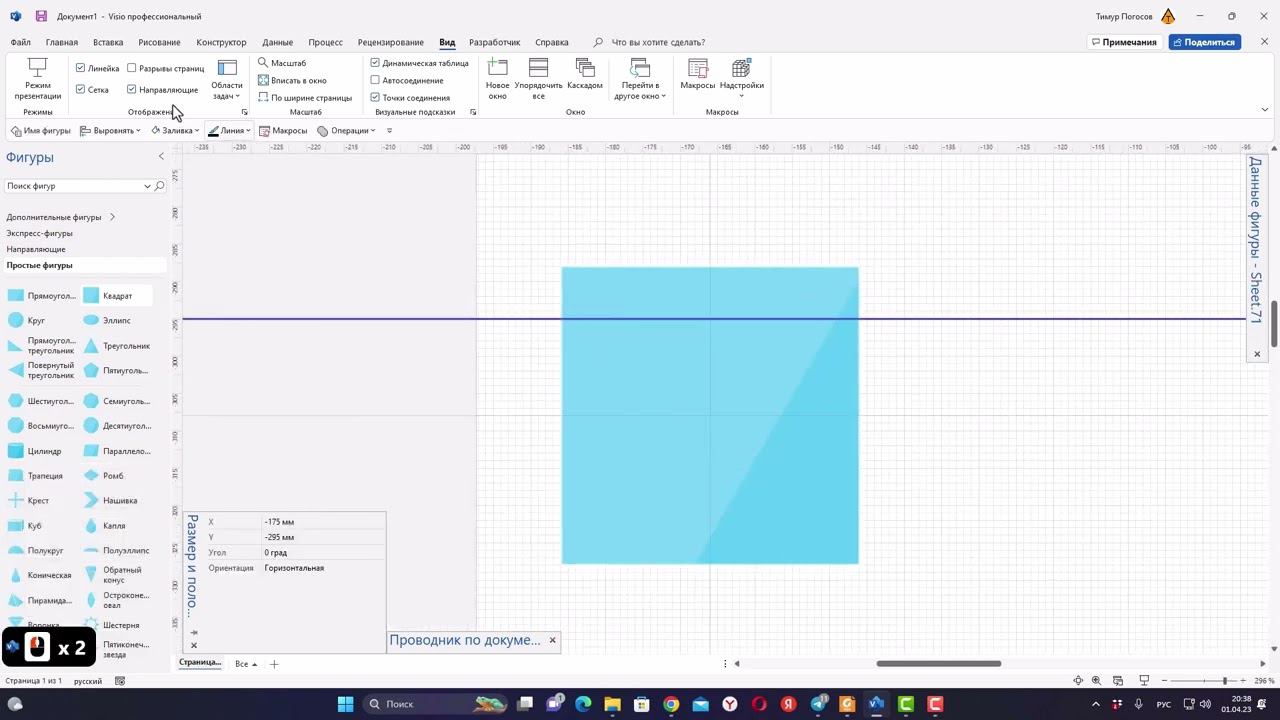The height and width of the screenshot is (720, 1280).
Task: Open the Align (Выровнять) dropdown
Action: tap(111, 131)
